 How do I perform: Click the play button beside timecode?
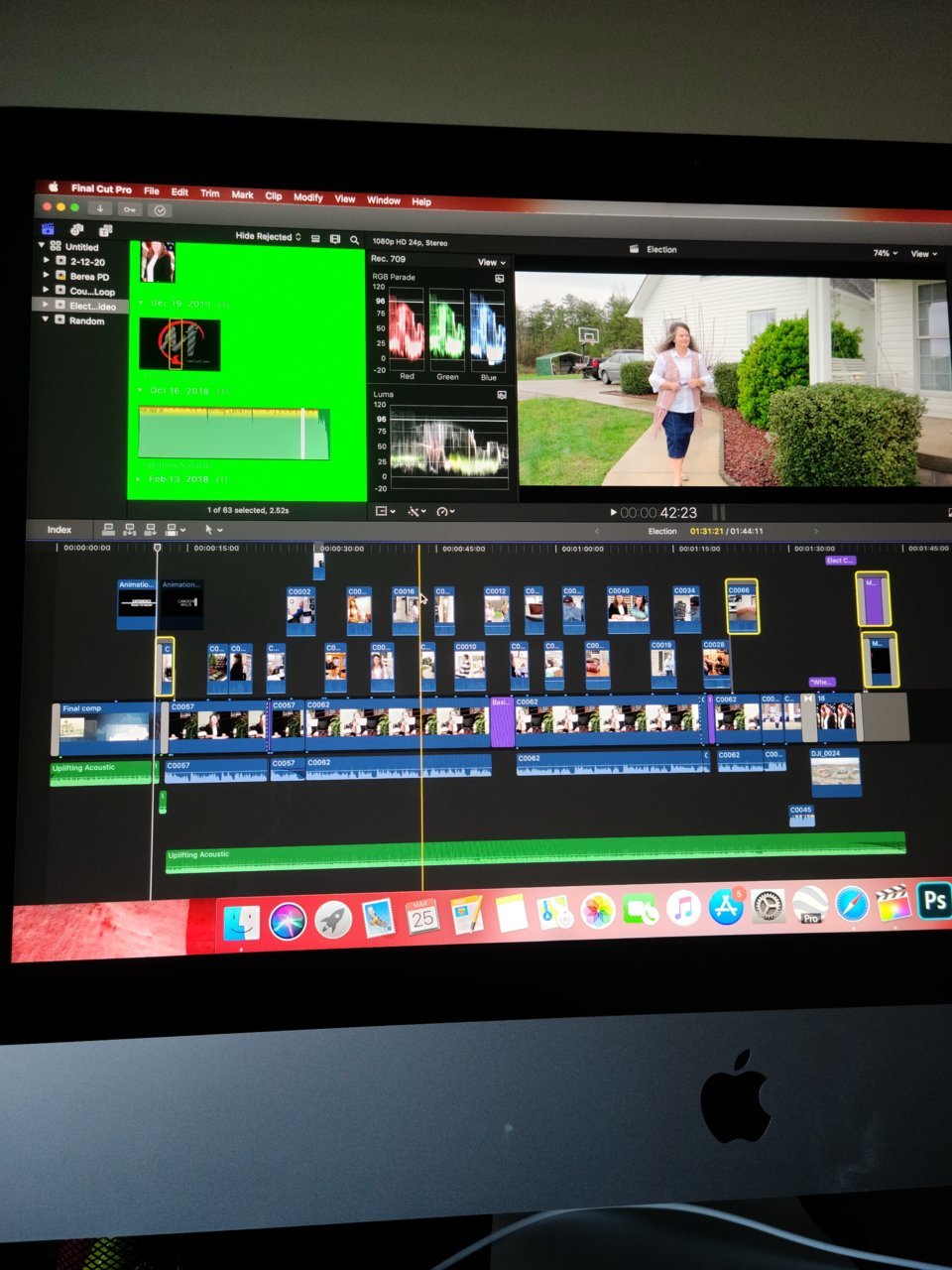coord(613,513)
